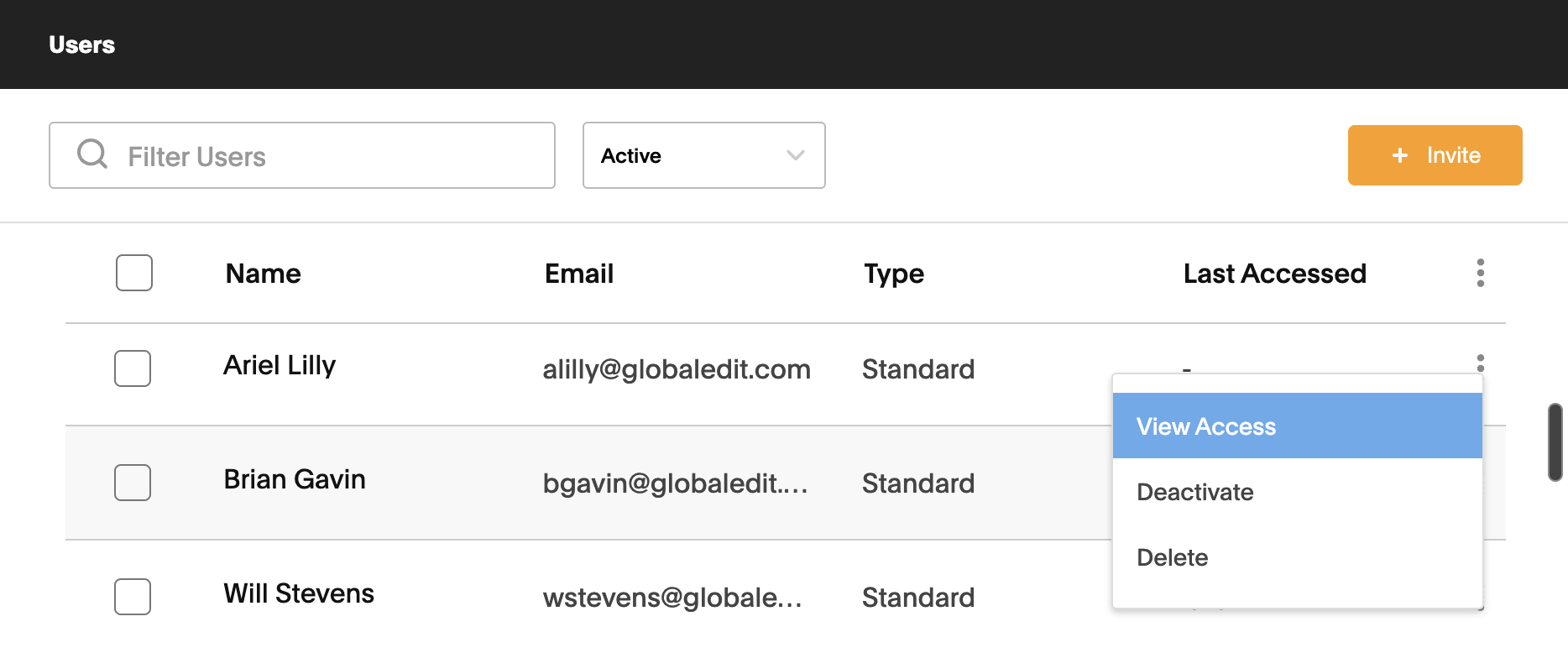This screenshot has height=653, width=1568.
Task: Open the table header three-dot menu
Action: click(x=1480, y=273)
